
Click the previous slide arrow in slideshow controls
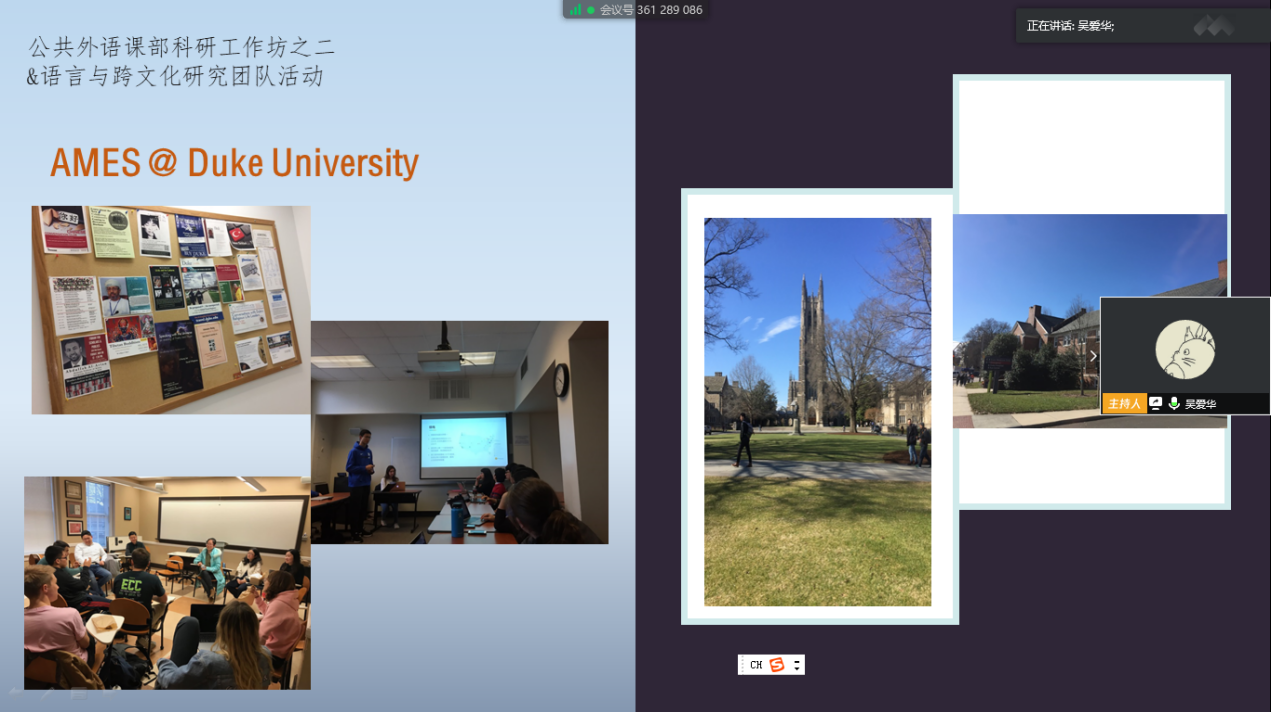pyautogui.click(x=16, y=694)
